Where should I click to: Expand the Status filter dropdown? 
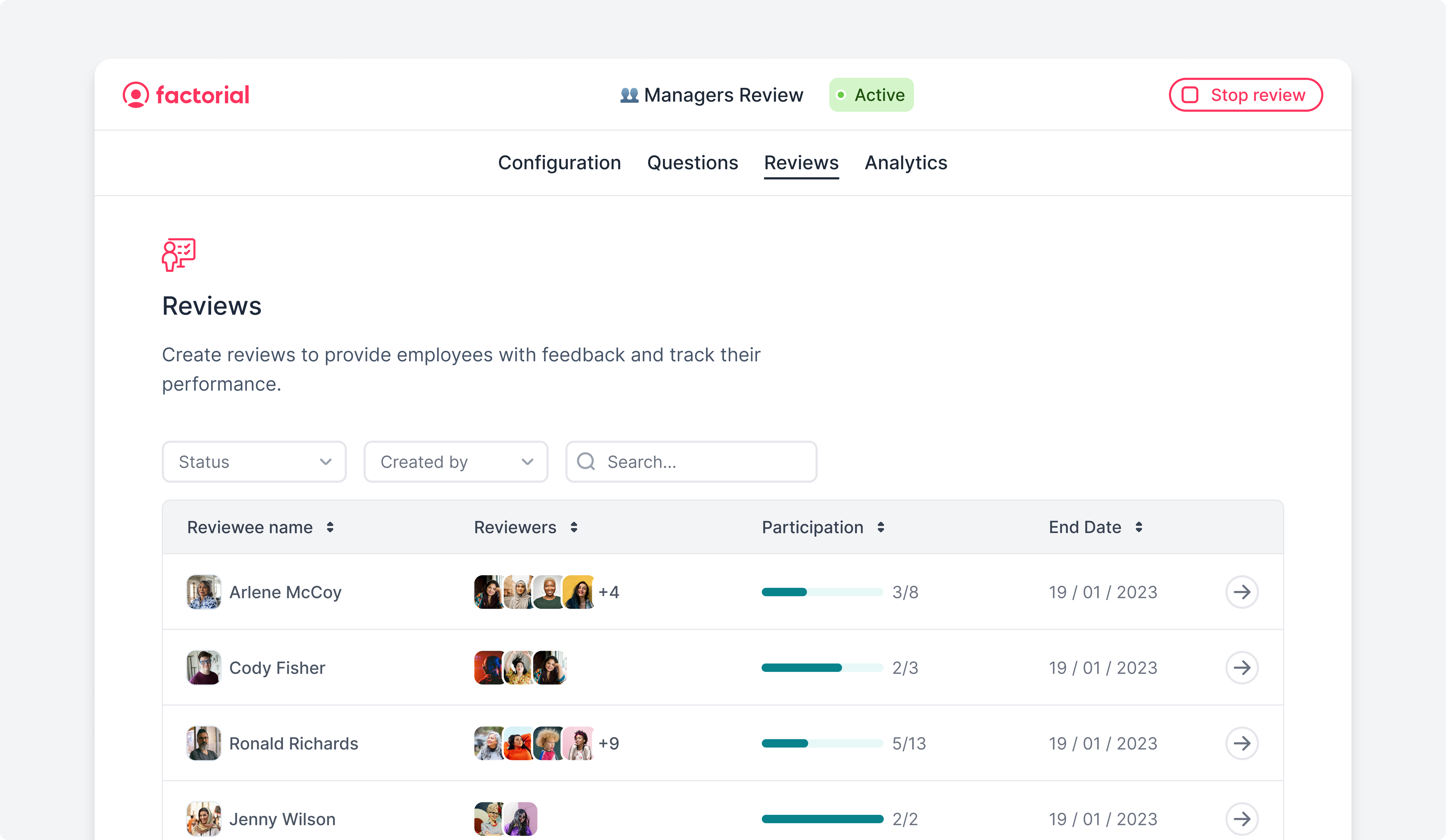coord(254,461)
